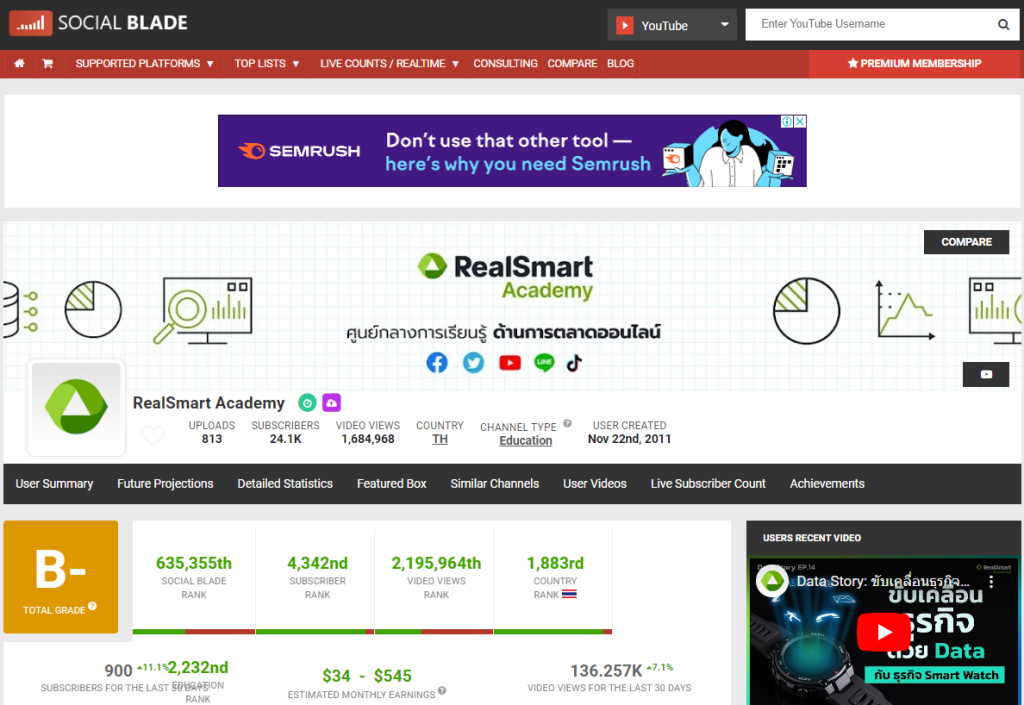Open the Detailed Statistics tab
Image resolution: width=1024 pixels, height=705 pixels.
click(285, 483)
